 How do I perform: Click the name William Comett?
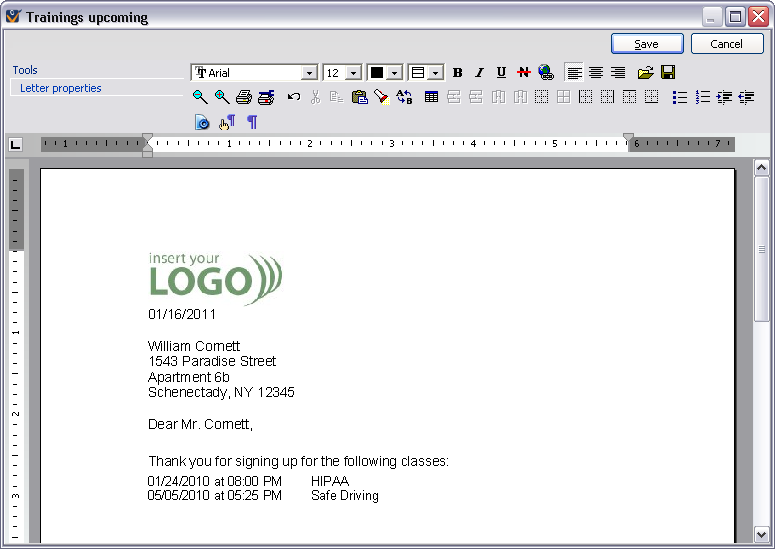(194, 346)
